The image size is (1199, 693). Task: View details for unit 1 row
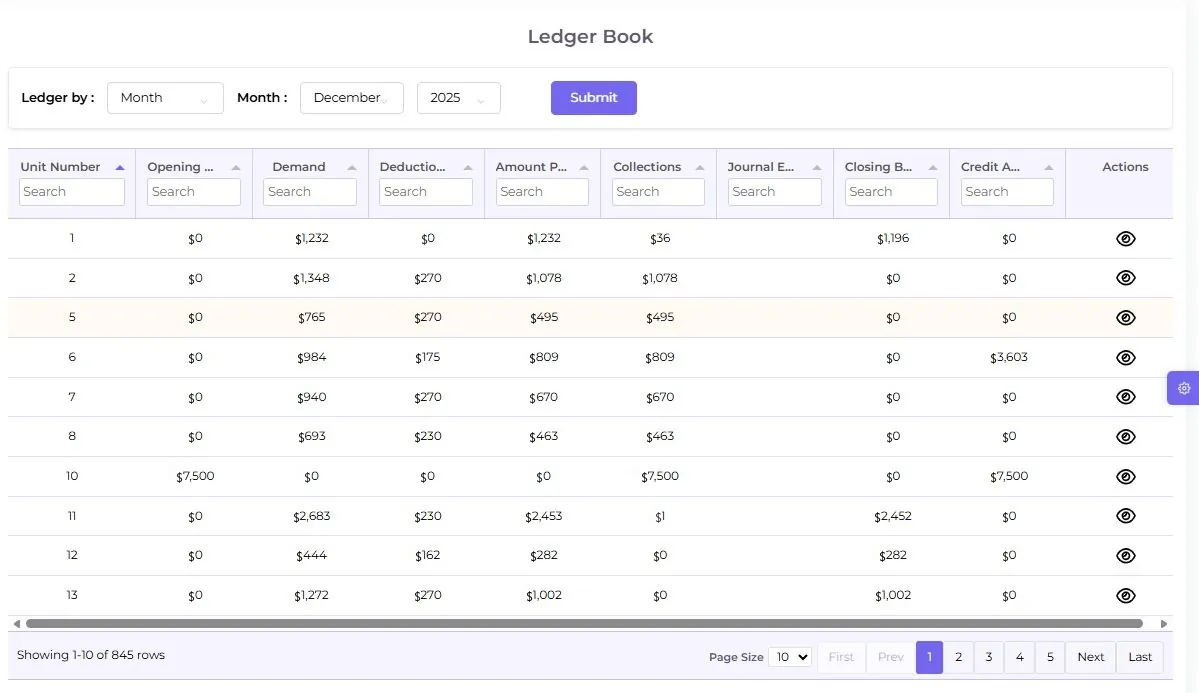click(x=1125, y=239)
